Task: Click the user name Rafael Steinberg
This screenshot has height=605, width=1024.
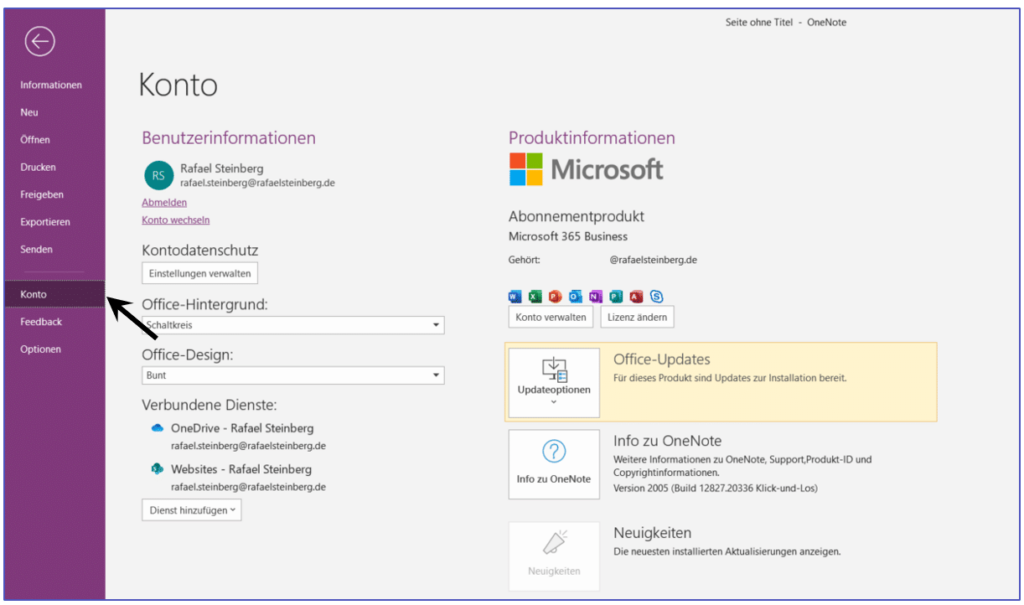Action: click(222, 169)
